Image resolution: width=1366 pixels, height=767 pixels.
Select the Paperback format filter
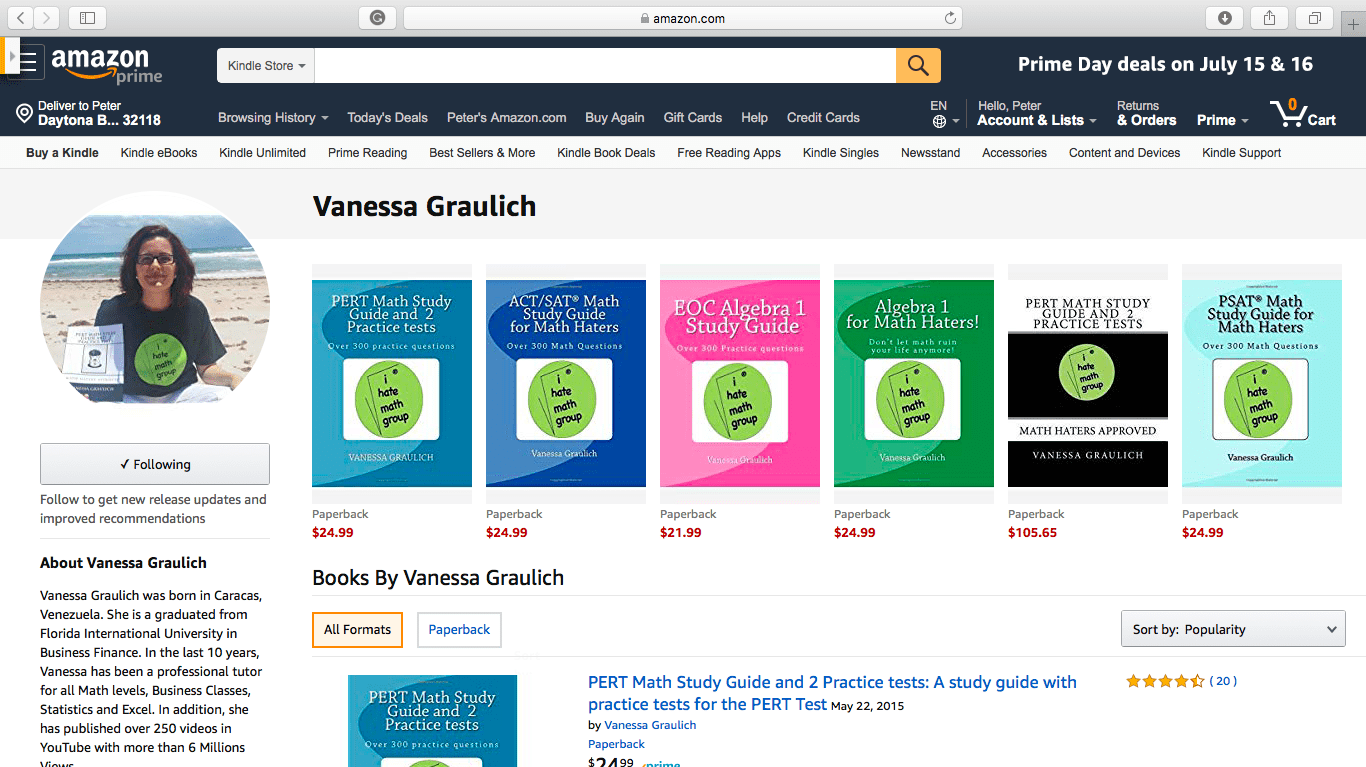459,630
